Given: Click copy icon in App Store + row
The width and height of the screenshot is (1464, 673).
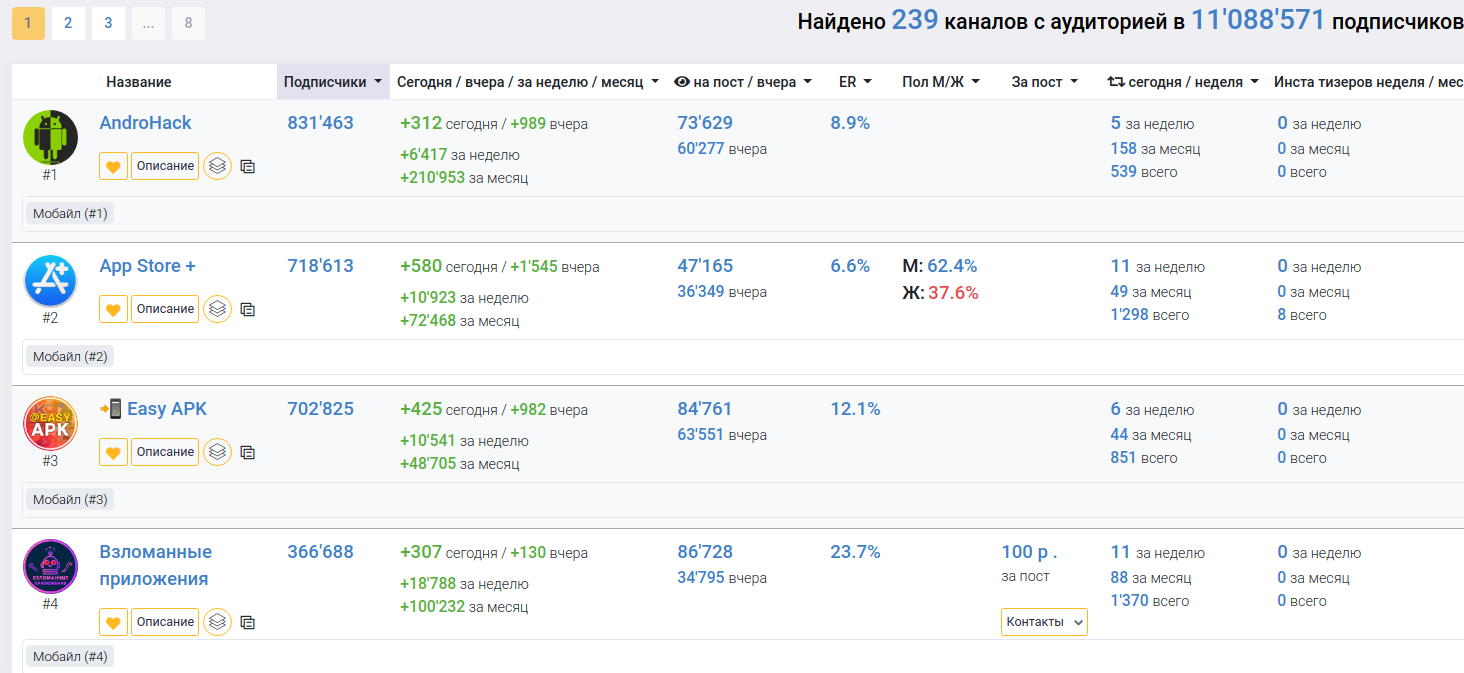Looking at the screenshot, I should tap(248, 310).
